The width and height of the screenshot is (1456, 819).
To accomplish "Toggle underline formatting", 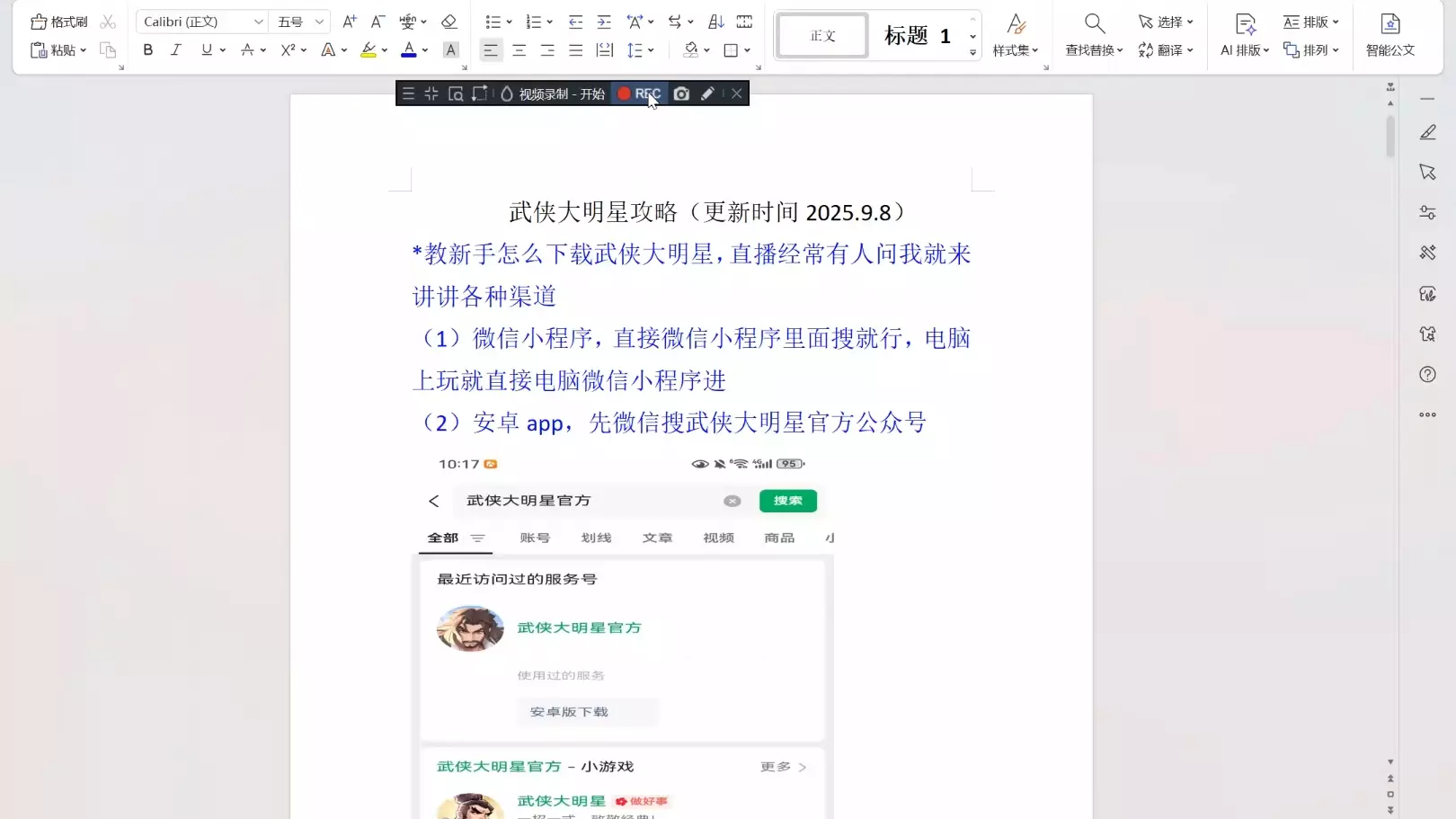I will pyautogui.click(x=207, y=50).
